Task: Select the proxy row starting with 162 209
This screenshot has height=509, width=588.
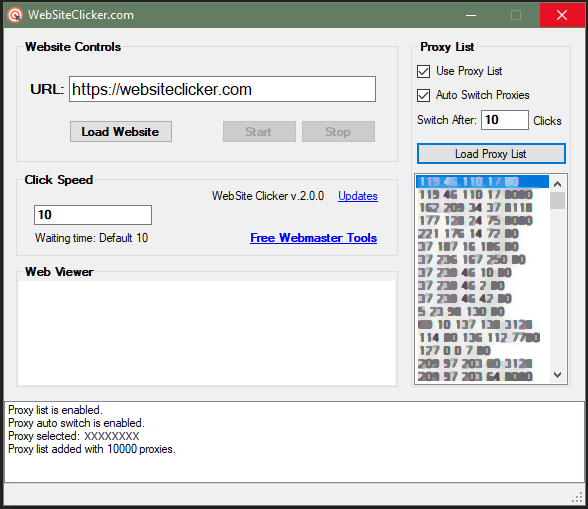Action: coord(483,207)
